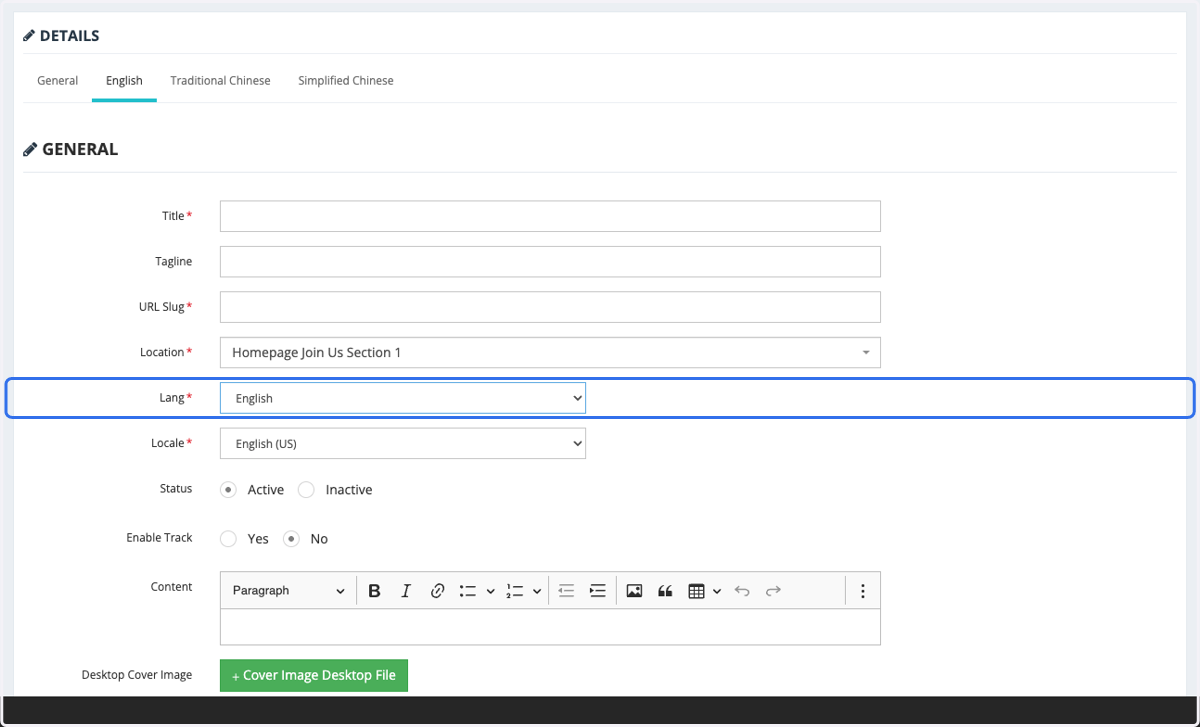Switch to the Traditional Chinese tab
1200x727 pixels.
coord(220,81)
